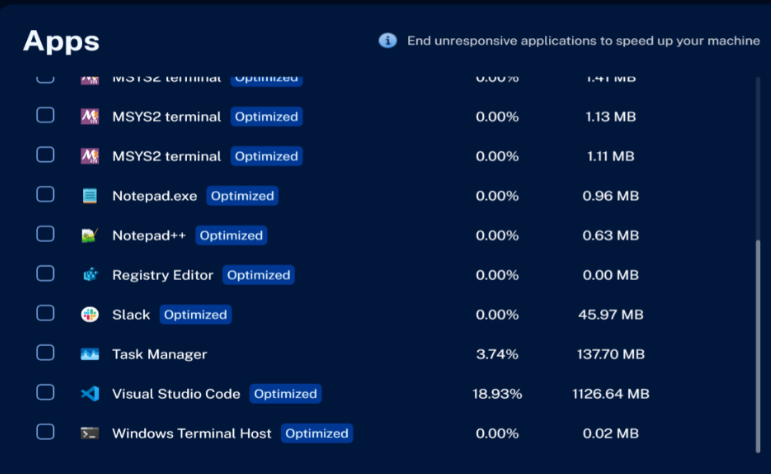Click the "137.70 MB" memory value for Task Manager

coord(611,354)
